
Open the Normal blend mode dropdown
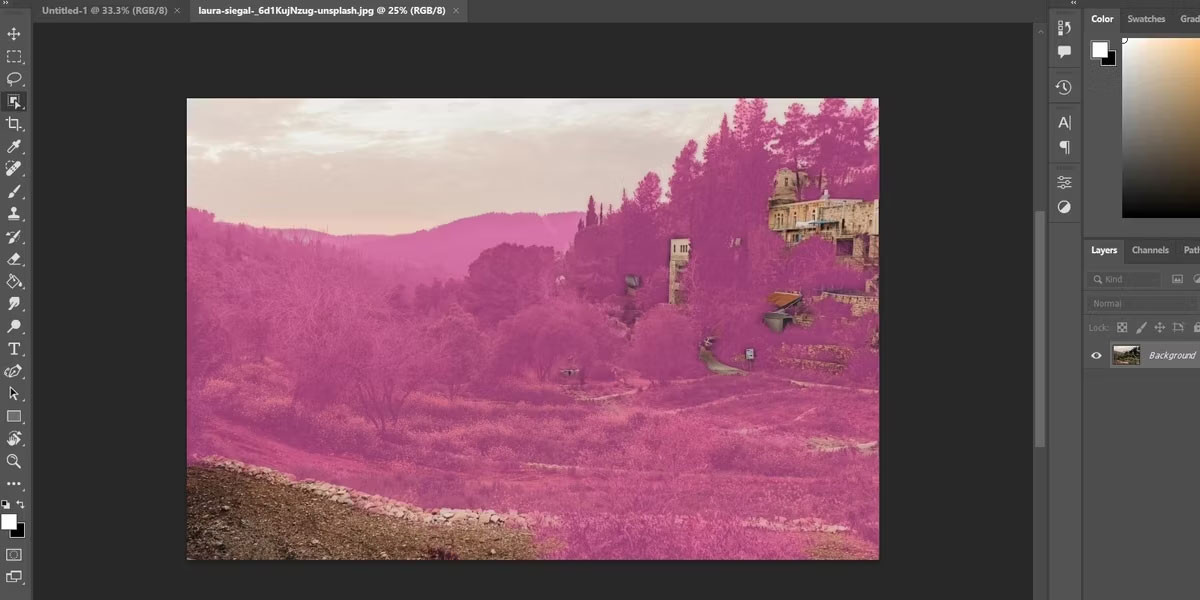[x=1140, y=303]
